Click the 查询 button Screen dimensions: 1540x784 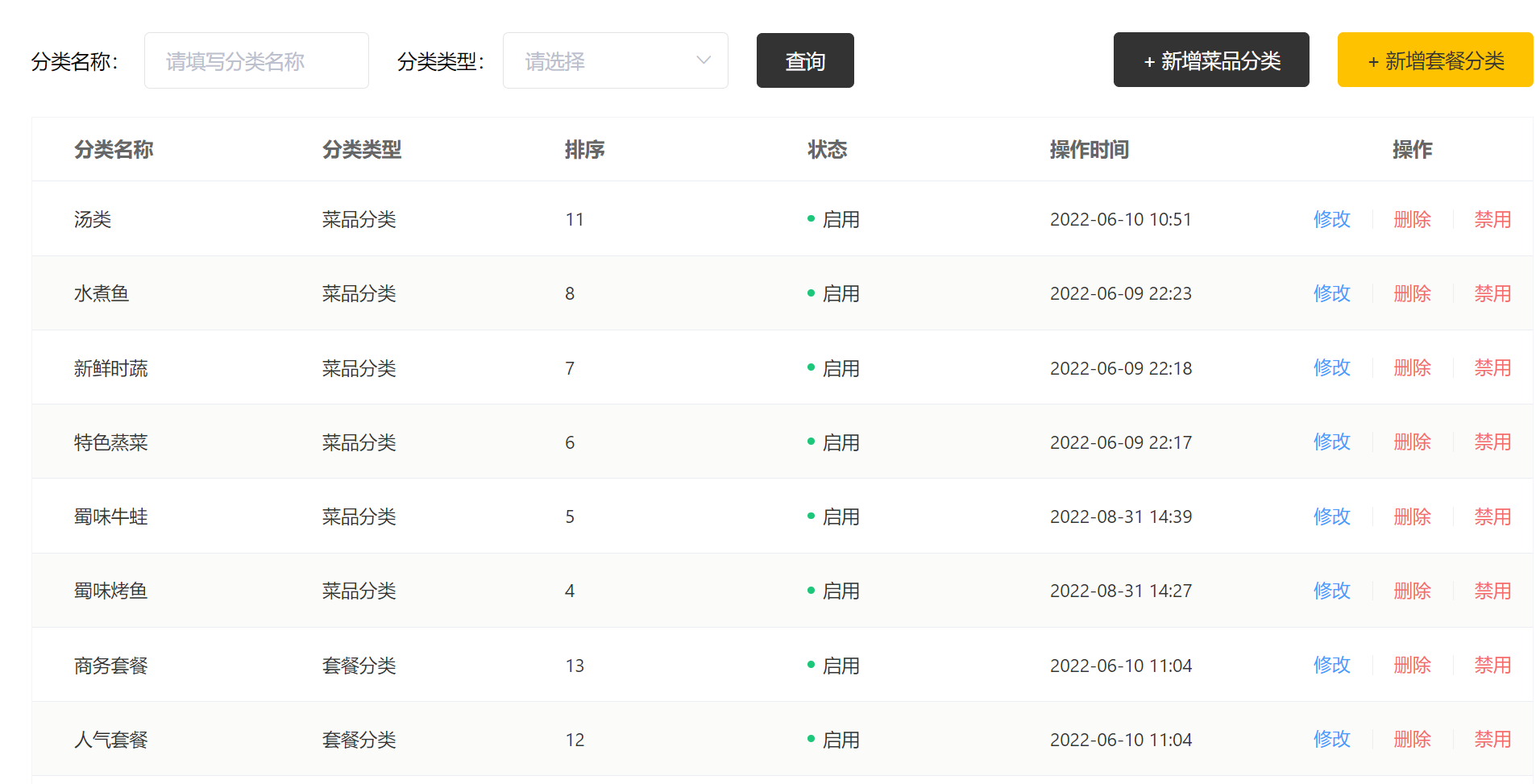click(x=804, y=61)
